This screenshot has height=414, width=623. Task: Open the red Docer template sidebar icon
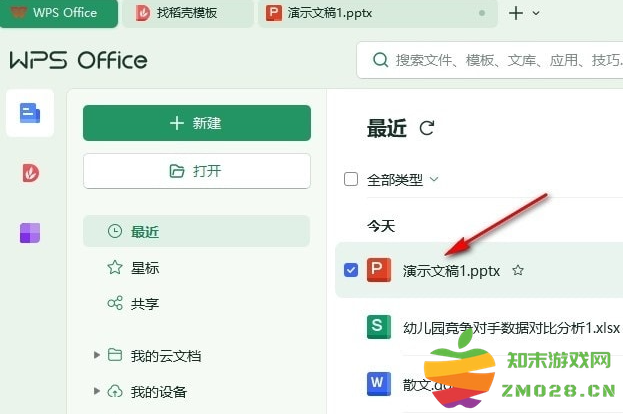[x=30, y=173]
